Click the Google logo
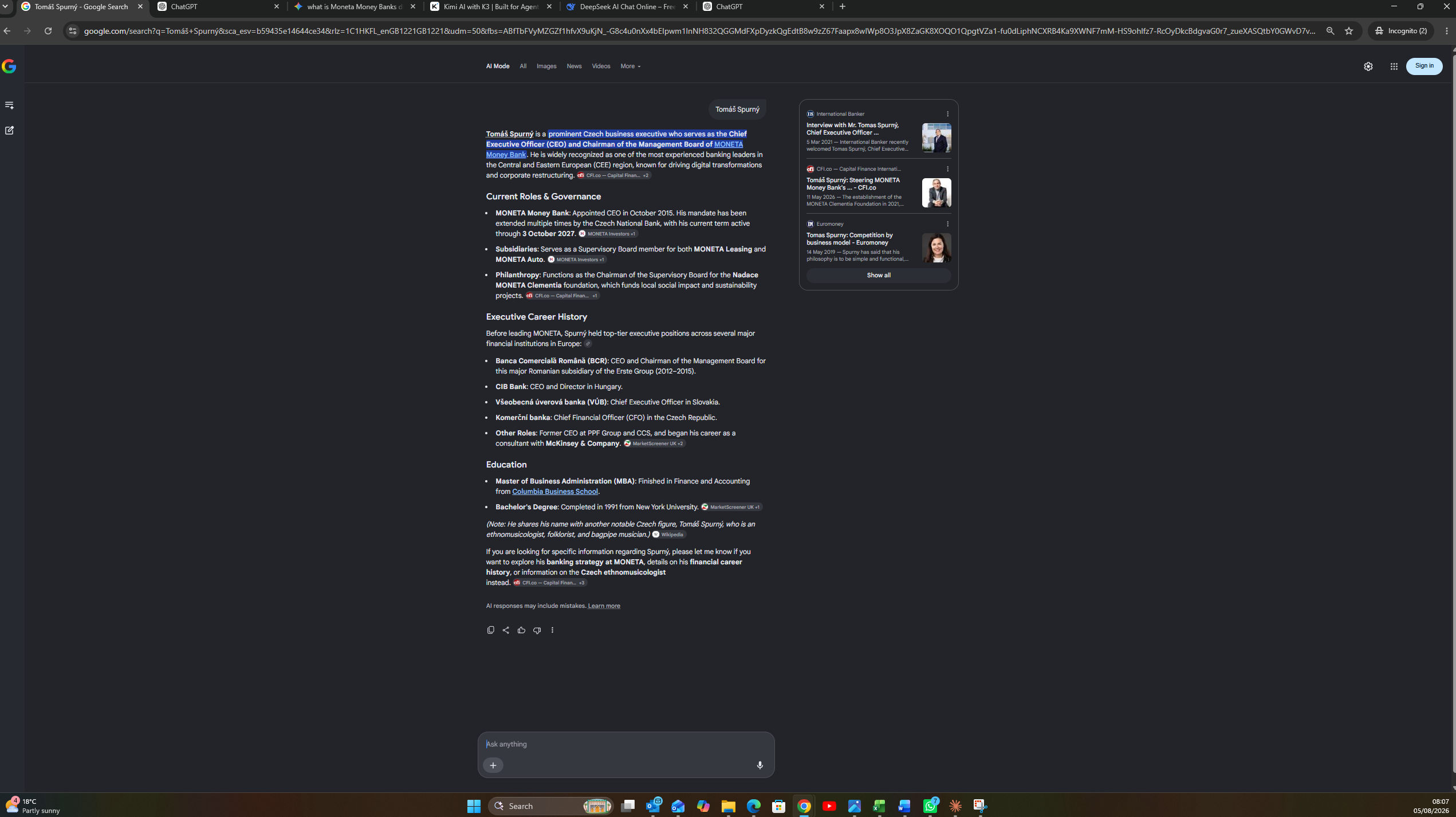Image resolution: width=1456 pixels, height=817 pixels. [9, 66]
